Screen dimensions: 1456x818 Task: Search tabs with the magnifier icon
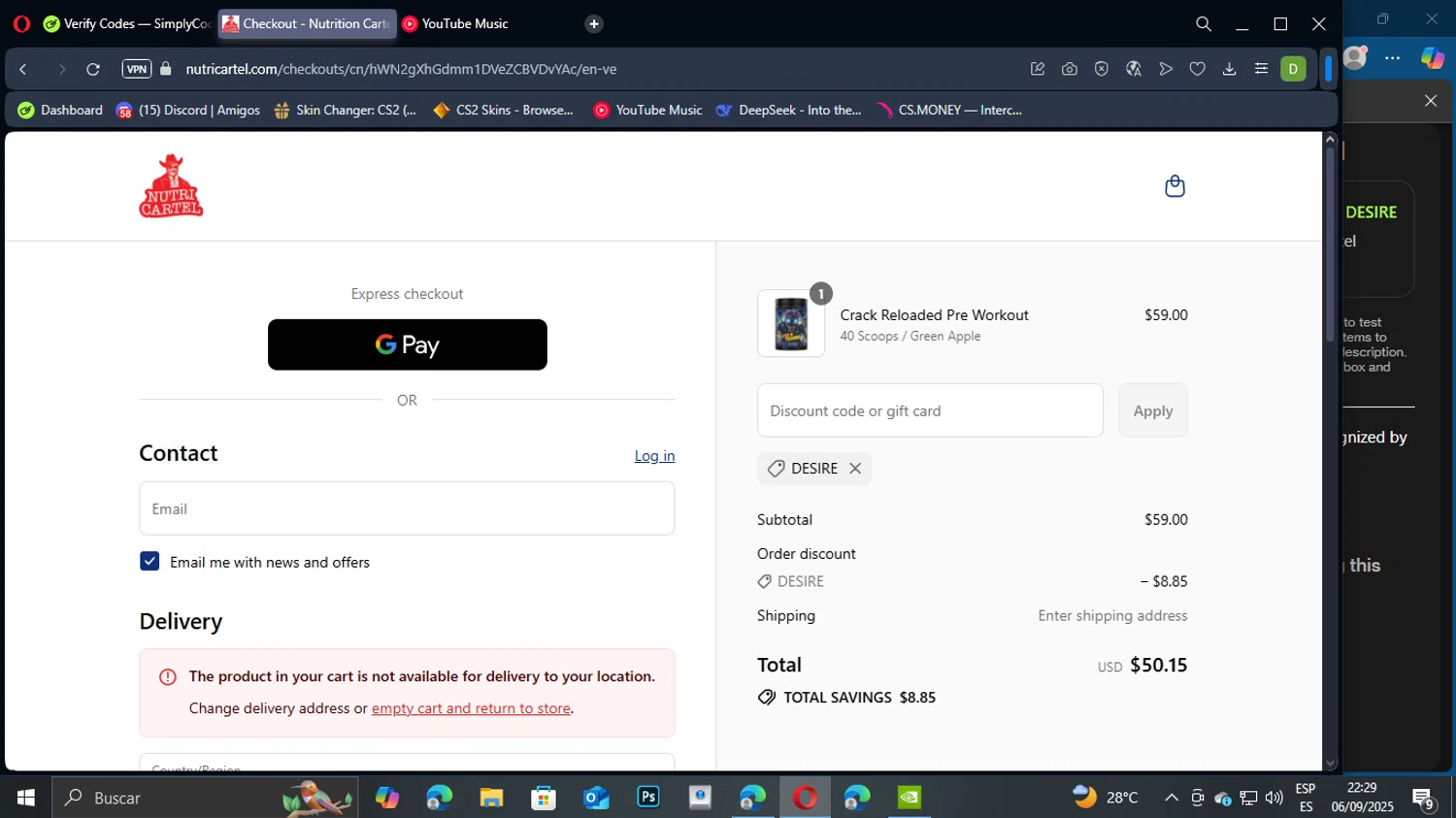pyautogui.click(x=1204, y=24)
